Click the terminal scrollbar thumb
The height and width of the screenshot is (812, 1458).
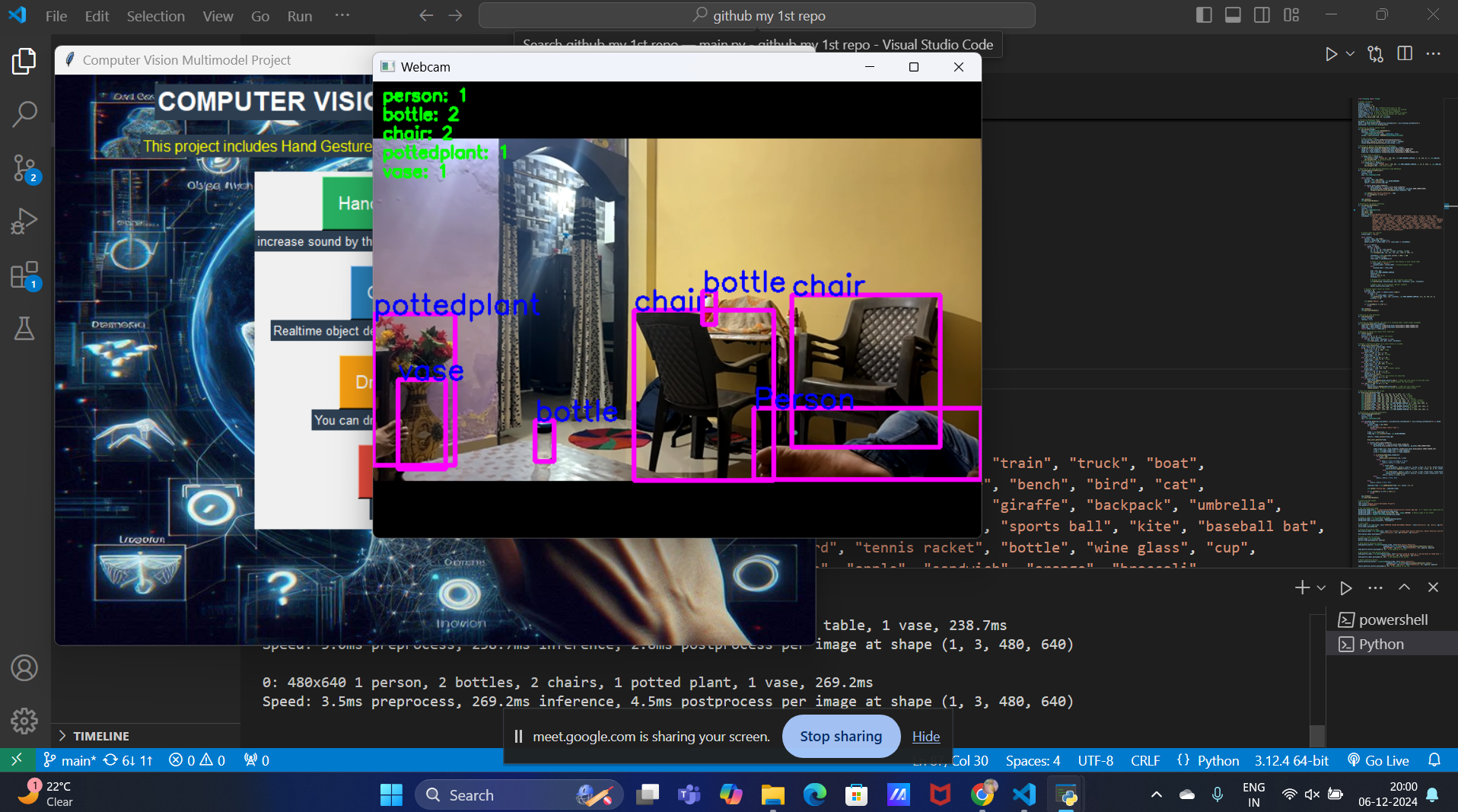[1316, 736]
